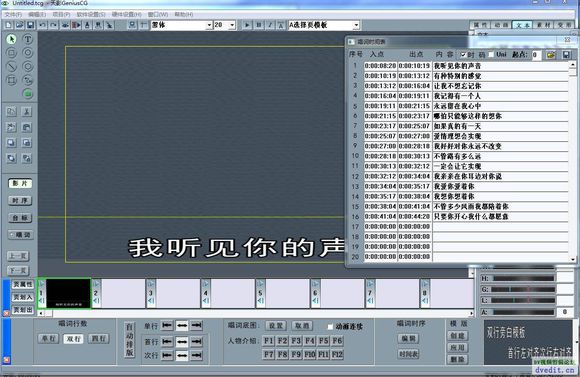
Task: Click the Save disk icon in main toolbar
Action: (30, 25)
